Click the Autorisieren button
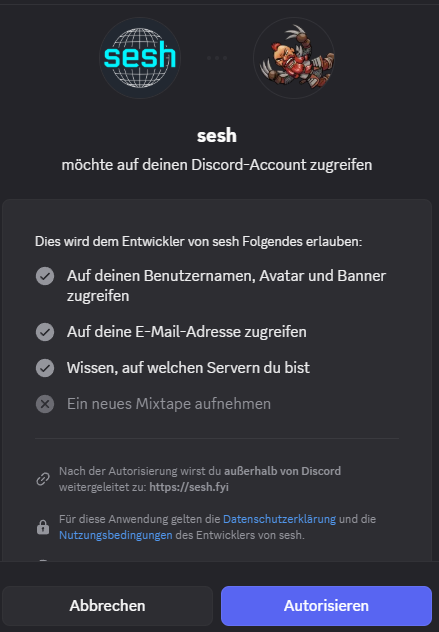The width and height of the screenshot is (439, 632). click(326, 606)
